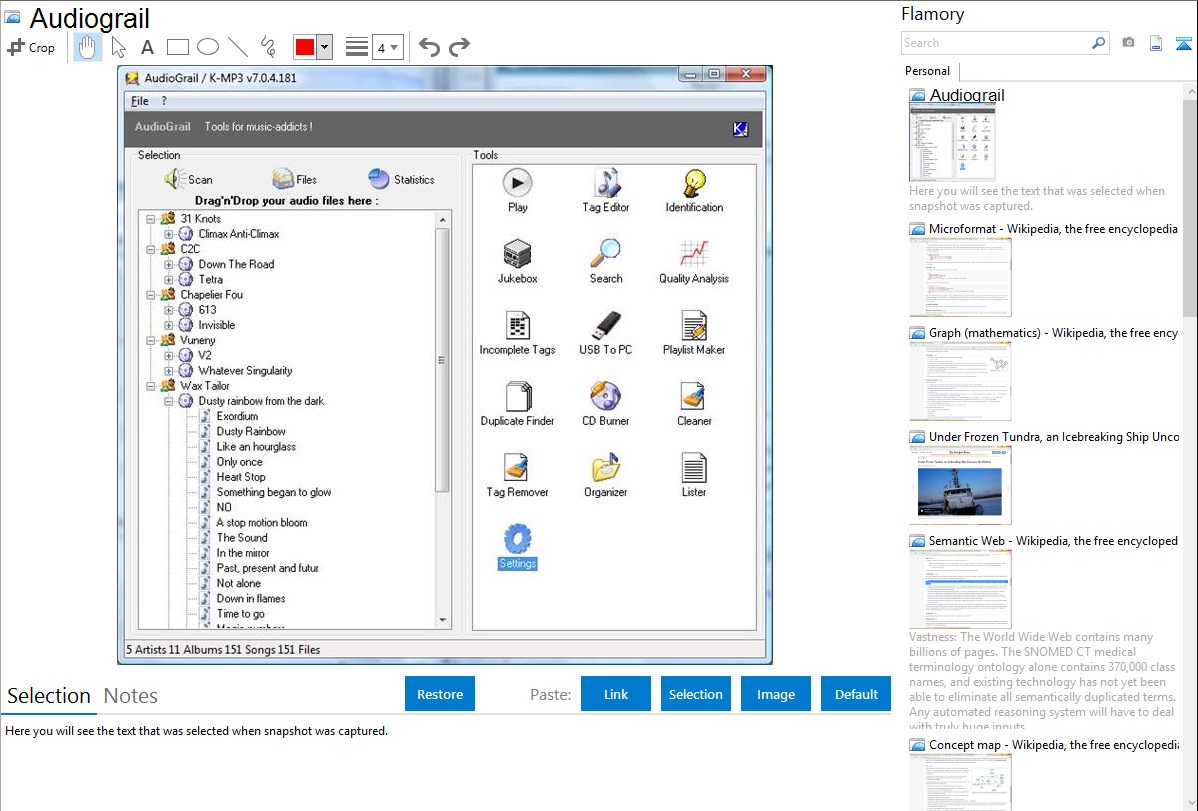Viewport: 1198px width, 811px height.
Task: Open the ? help menu
Action: pyautogui.click(x=164, y=101)
